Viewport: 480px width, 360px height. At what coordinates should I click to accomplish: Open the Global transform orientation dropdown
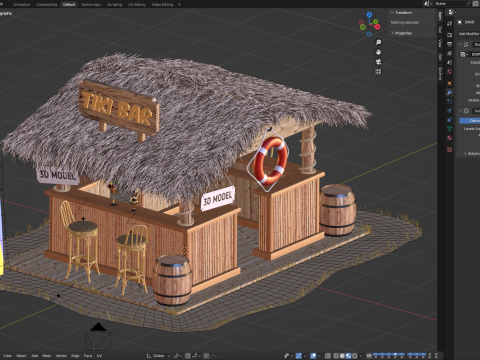pyautogui.click(x=158, y=356)
